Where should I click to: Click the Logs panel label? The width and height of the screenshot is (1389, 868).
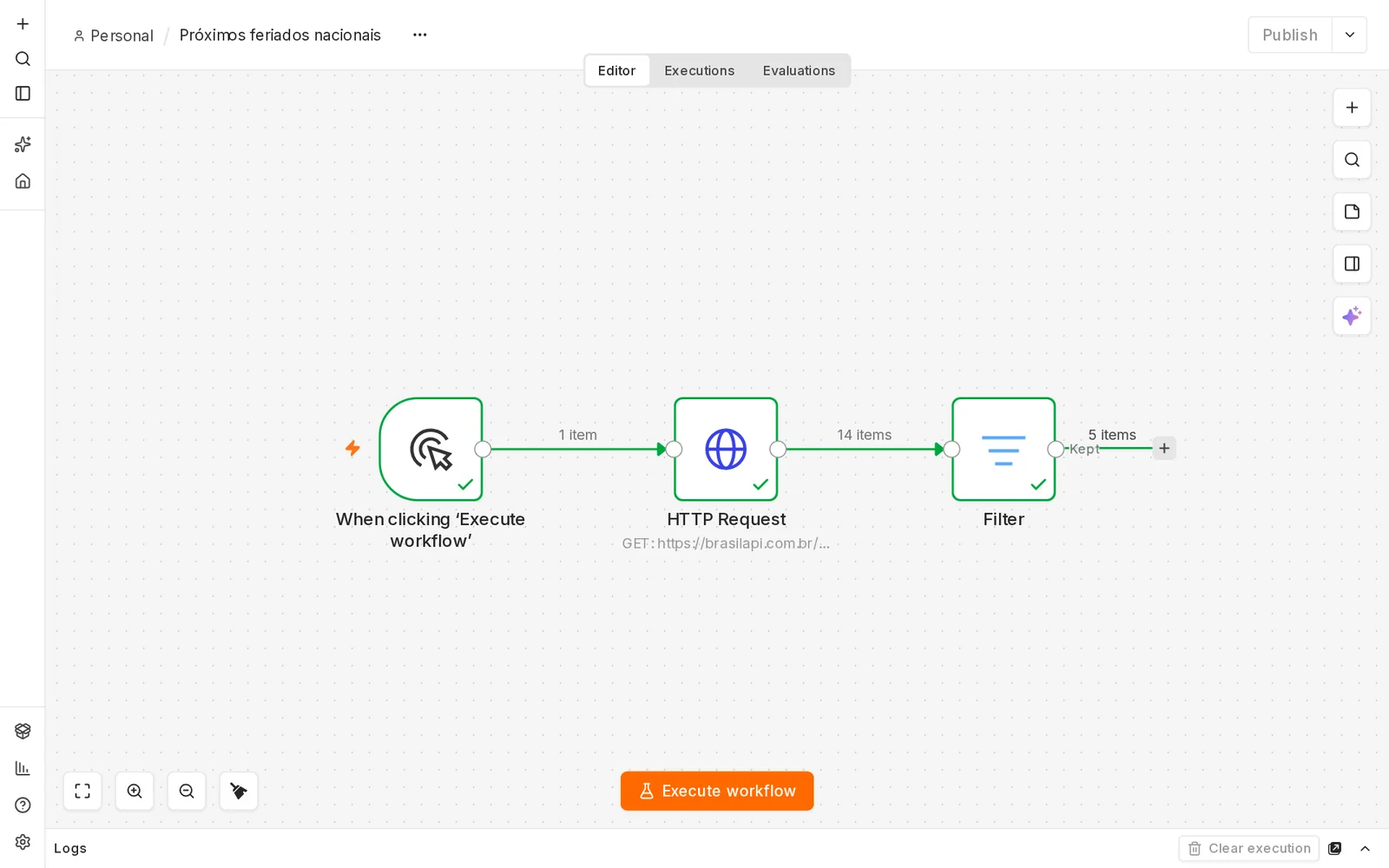pos(70,848)
